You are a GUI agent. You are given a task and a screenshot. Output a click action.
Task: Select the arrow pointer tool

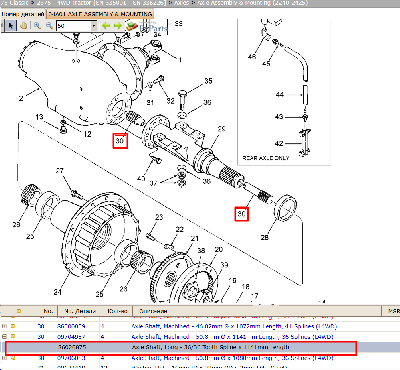point(11,26)
